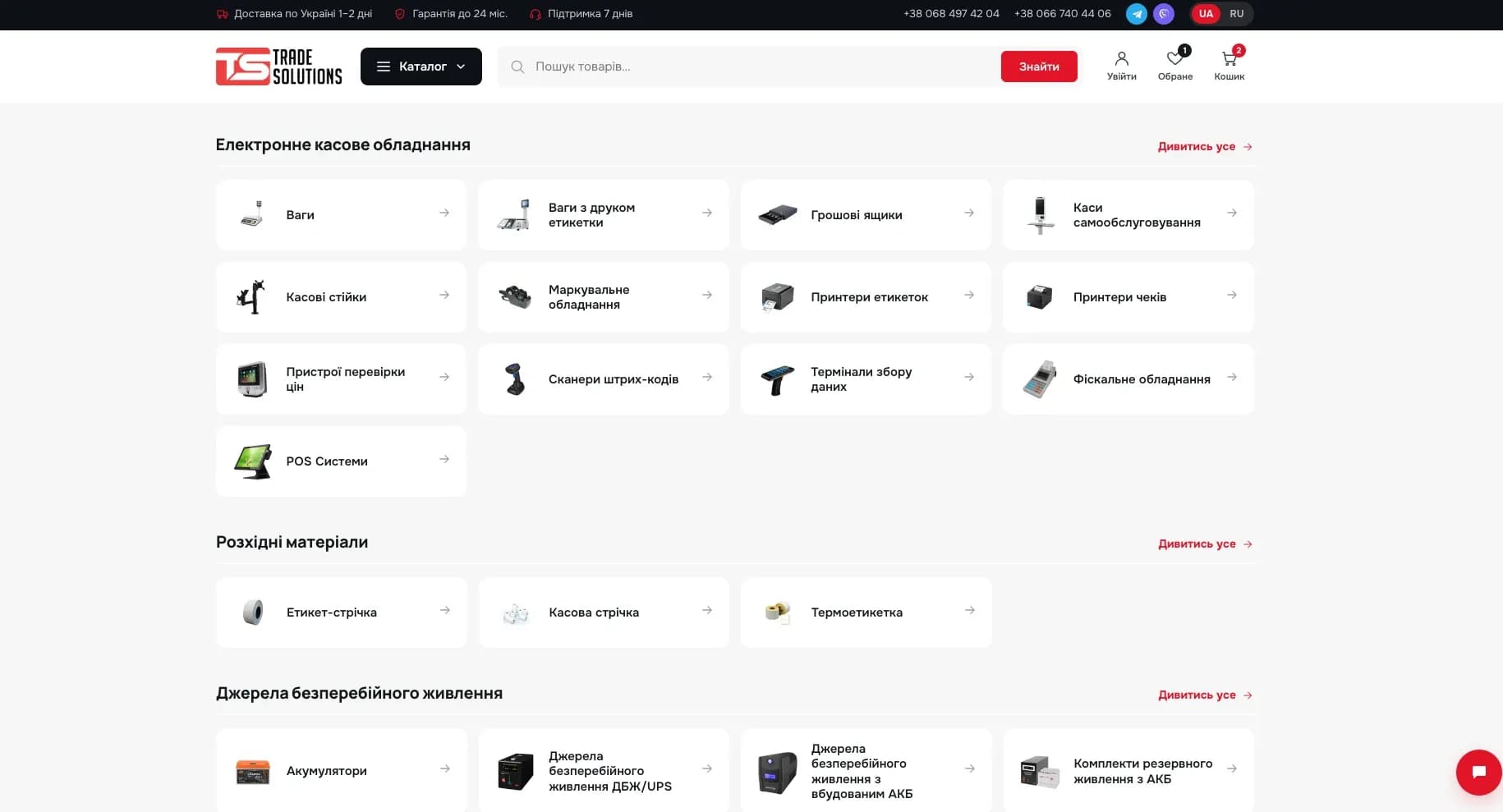Click the Термінали збору даних device image
The image size is (1503, 812).
[777, 379]
